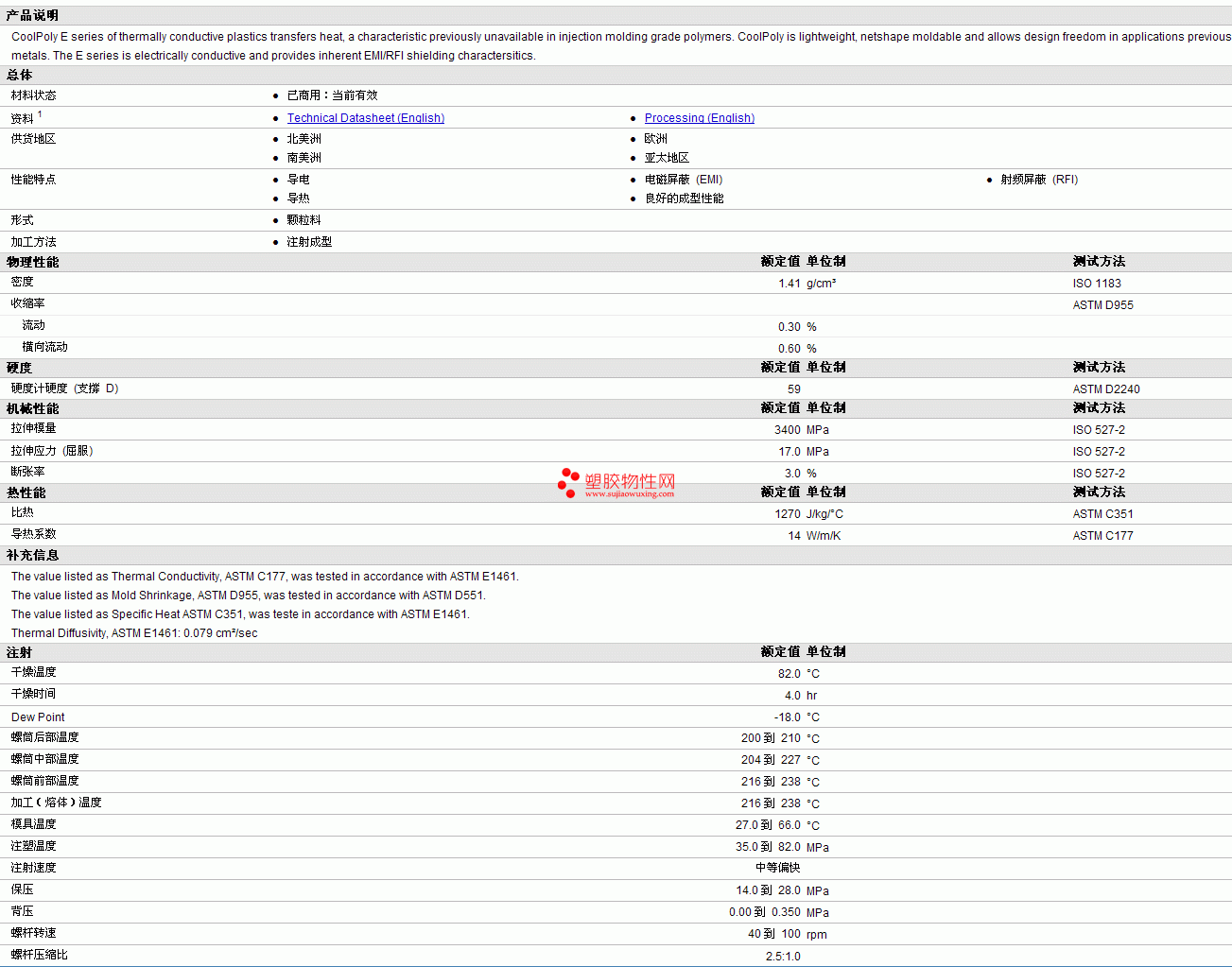Click the ASTM D2240 test method
Image resolution: width=1232 pixels, height=967 pixels.
(1106, 389)
